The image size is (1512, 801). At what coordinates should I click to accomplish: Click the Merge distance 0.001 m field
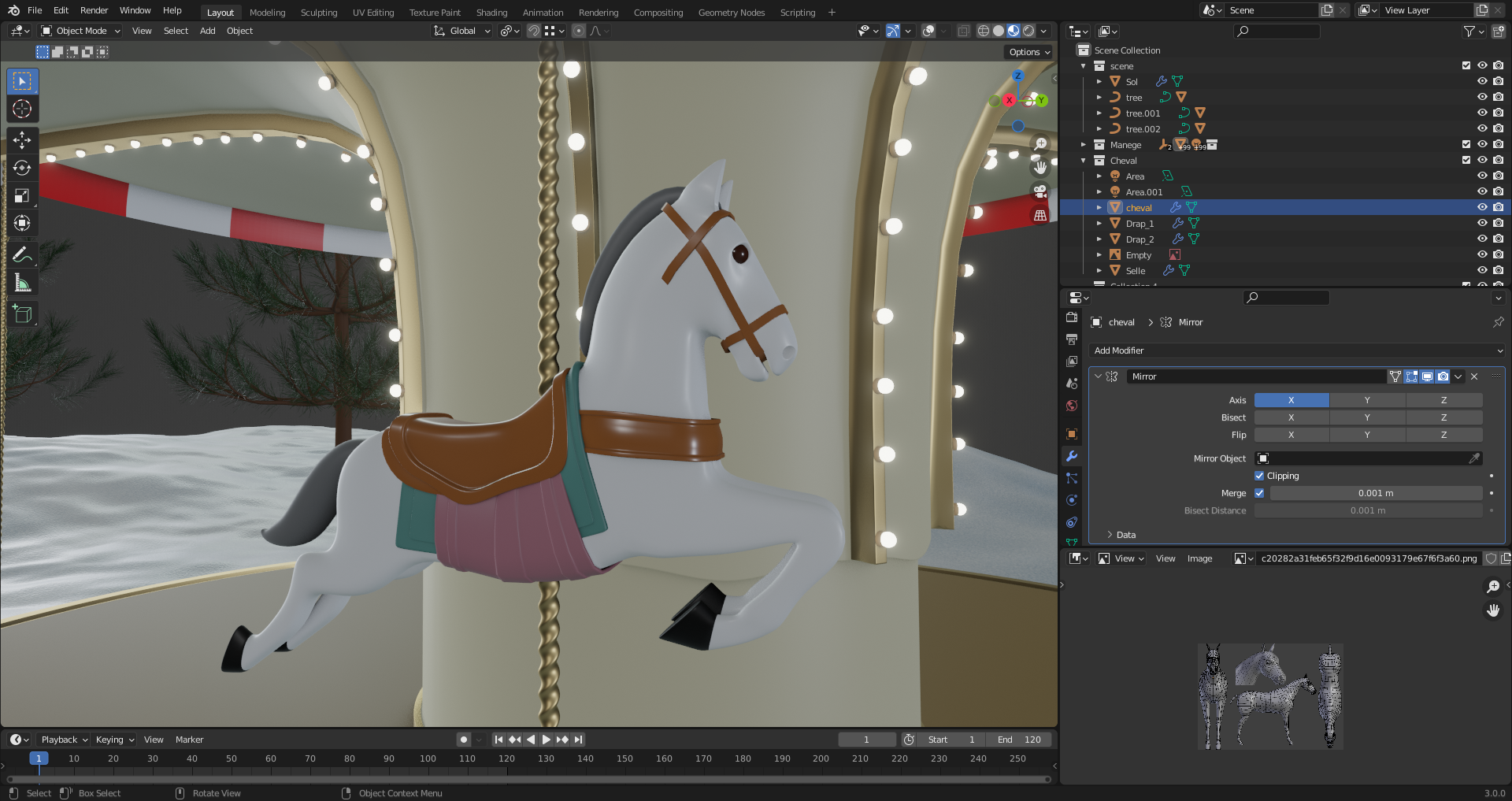pos(1375,493)
